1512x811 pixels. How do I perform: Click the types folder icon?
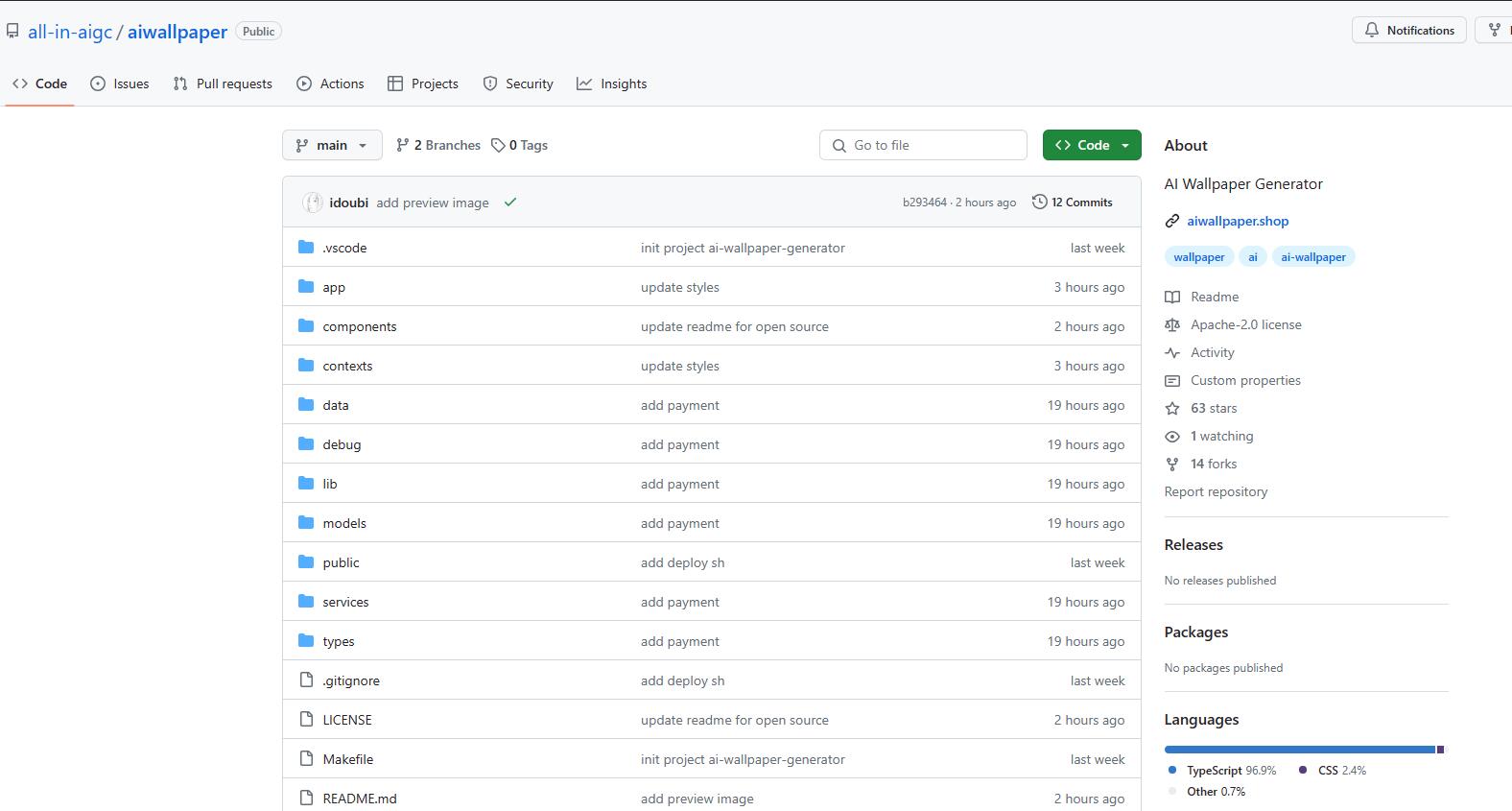pos(306,641)
